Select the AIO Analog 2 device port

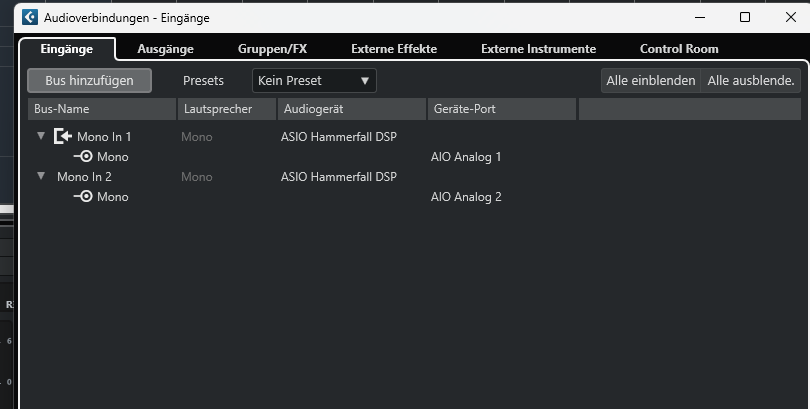466,197
